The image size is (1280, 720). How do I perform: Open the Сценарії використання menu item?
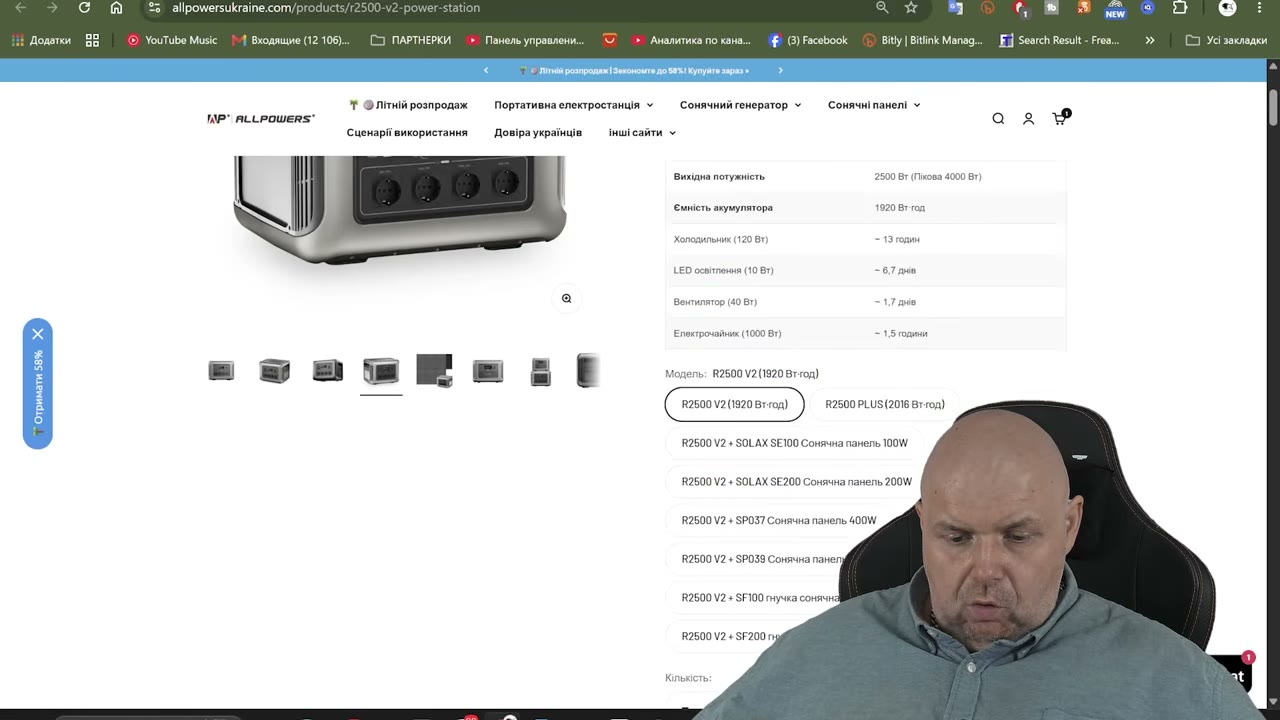click(x=407, y=133)
